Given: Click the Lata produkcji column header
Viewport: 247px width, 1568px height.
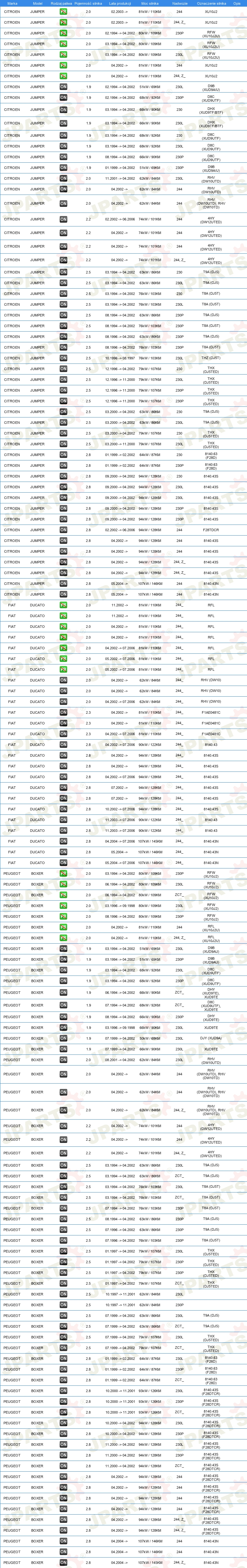Looking at the screenshot, I should [x=120, y=3].
